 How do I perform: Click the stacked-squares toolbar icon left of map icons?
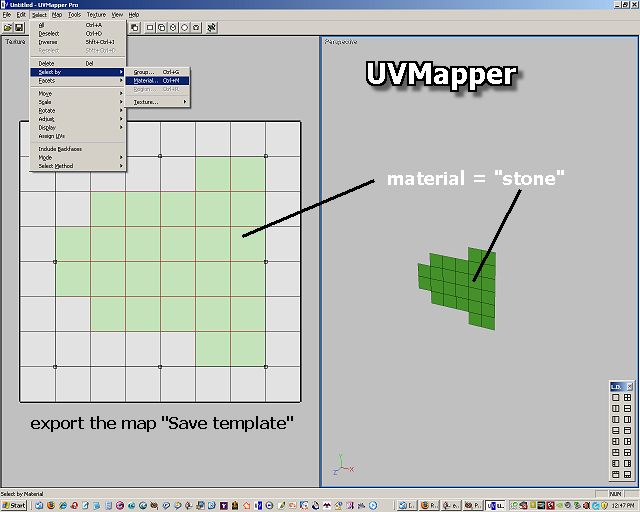tap(135, 28)
